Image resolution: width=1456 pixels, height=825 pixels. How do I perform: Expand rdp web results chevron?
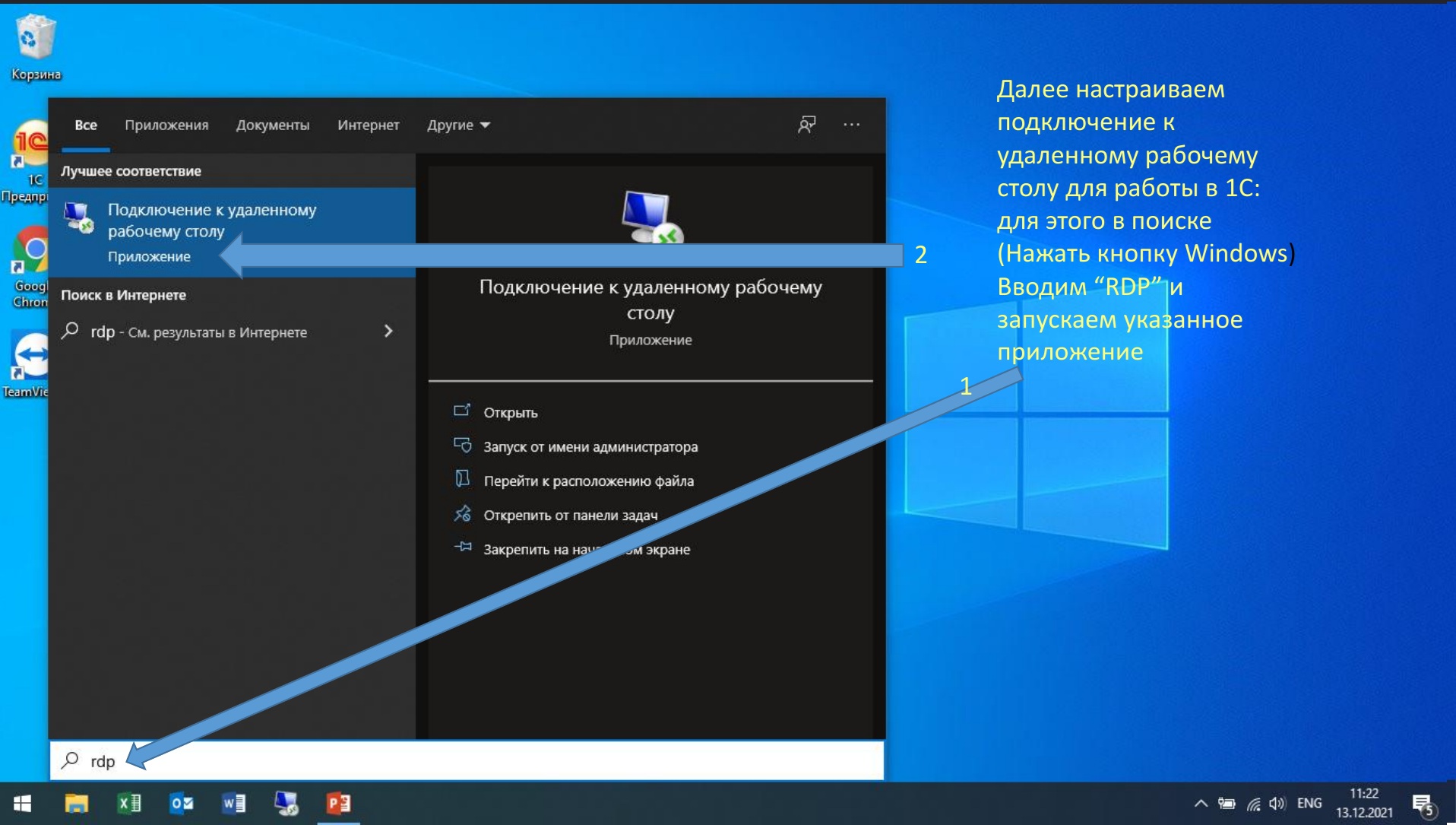[388, 332]
